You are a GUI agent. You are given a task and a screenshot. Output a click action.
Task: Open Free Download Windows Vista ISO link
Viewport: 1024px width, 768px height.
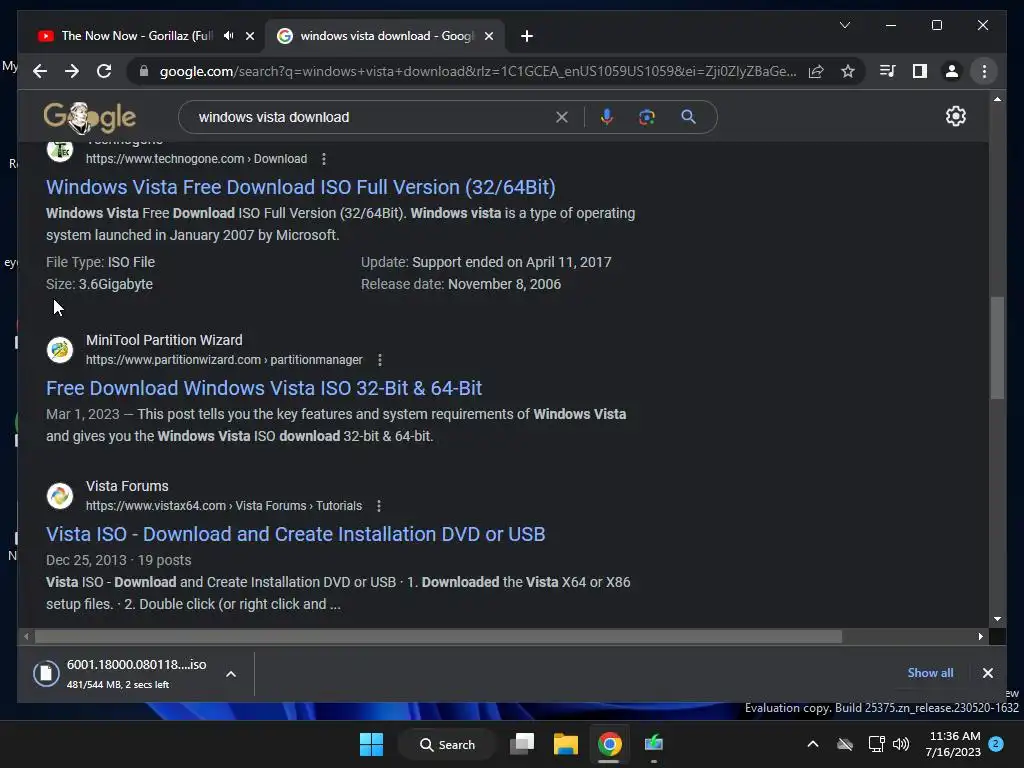pos(264,389)
